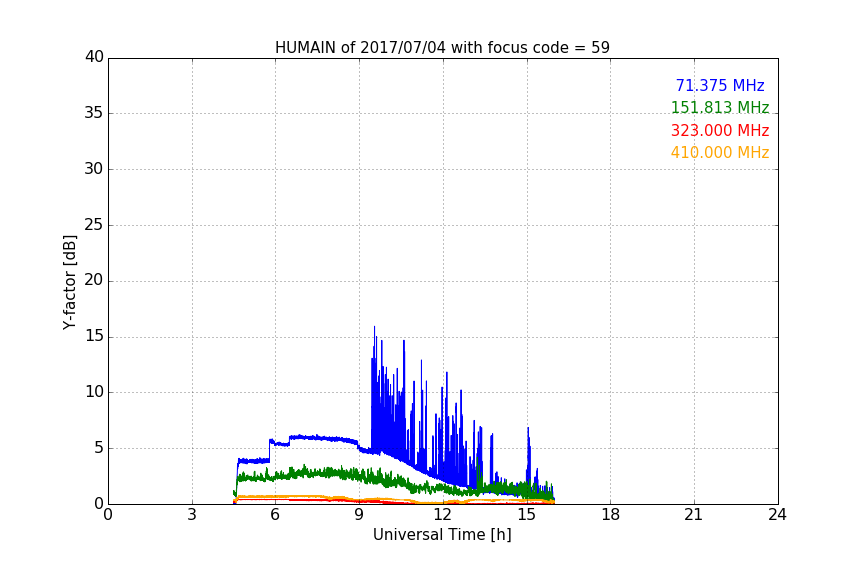Click the y-axis tick value 25
The width and height of the screenshot is (864, 576).
coord(94,224)
